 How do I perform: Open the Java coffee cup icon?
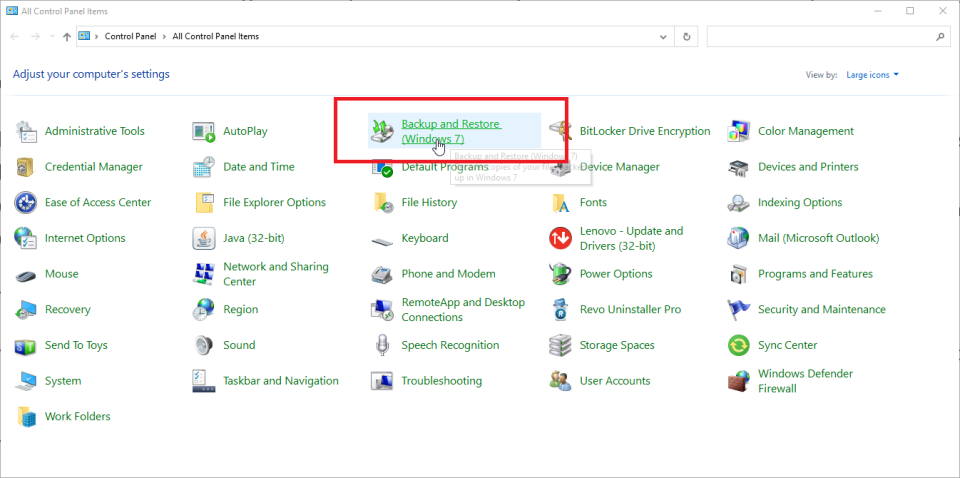click(204, 237)
